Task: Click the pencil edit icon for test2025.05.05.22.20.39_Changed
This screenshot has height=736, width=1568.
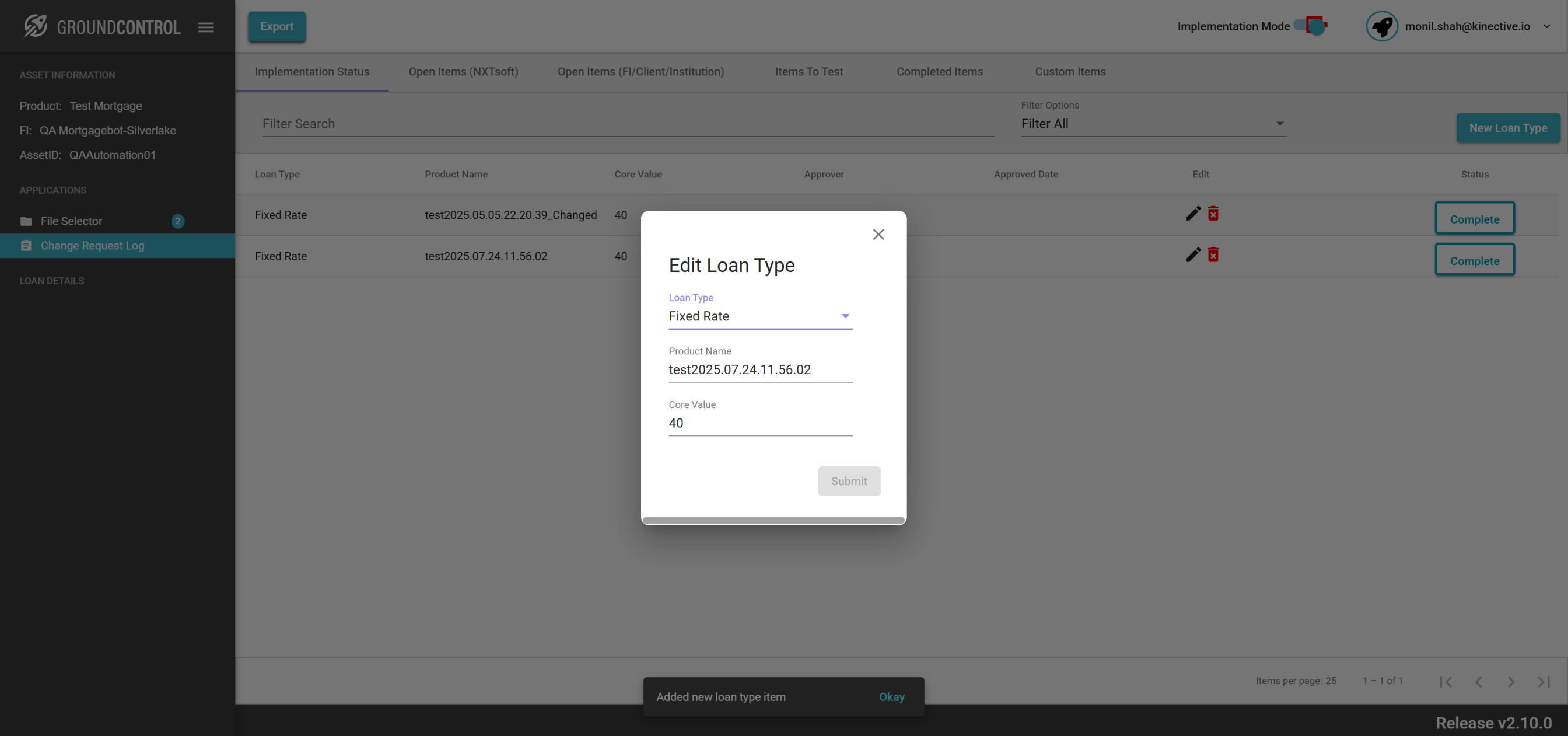Action: (1193, 213)
